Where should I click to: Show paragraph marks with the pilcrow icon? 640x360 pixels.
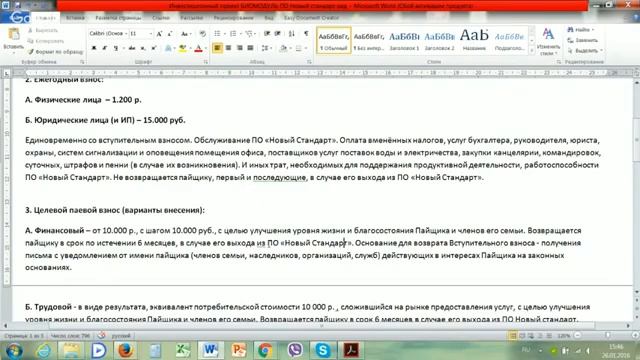306,33
